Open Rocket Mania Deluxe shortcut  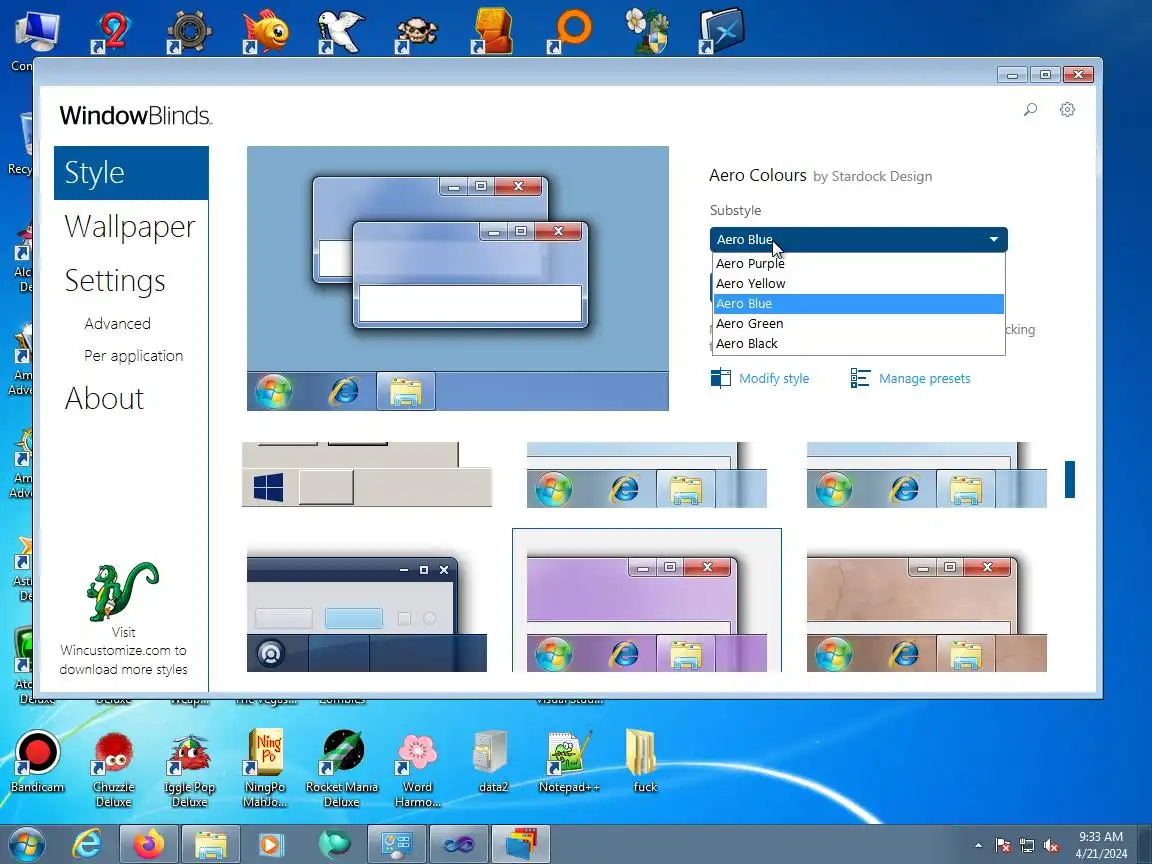coord(342,768)
